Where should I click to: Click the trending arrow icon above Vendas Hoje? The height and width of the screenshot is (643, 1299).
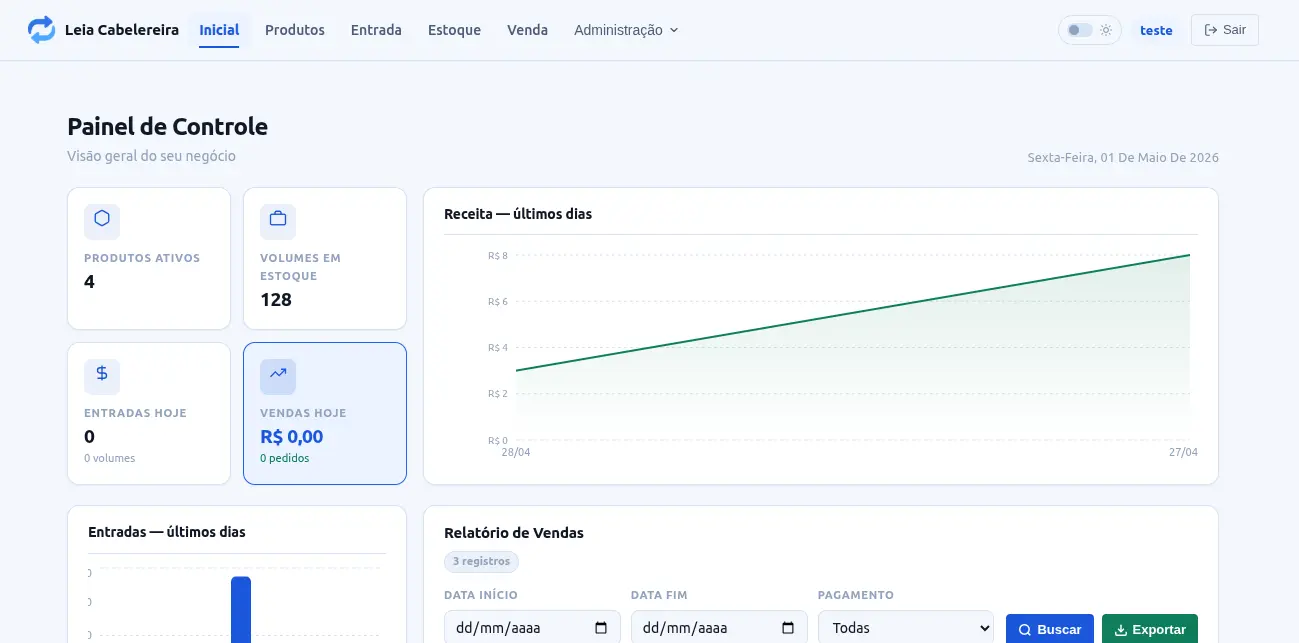278,373
